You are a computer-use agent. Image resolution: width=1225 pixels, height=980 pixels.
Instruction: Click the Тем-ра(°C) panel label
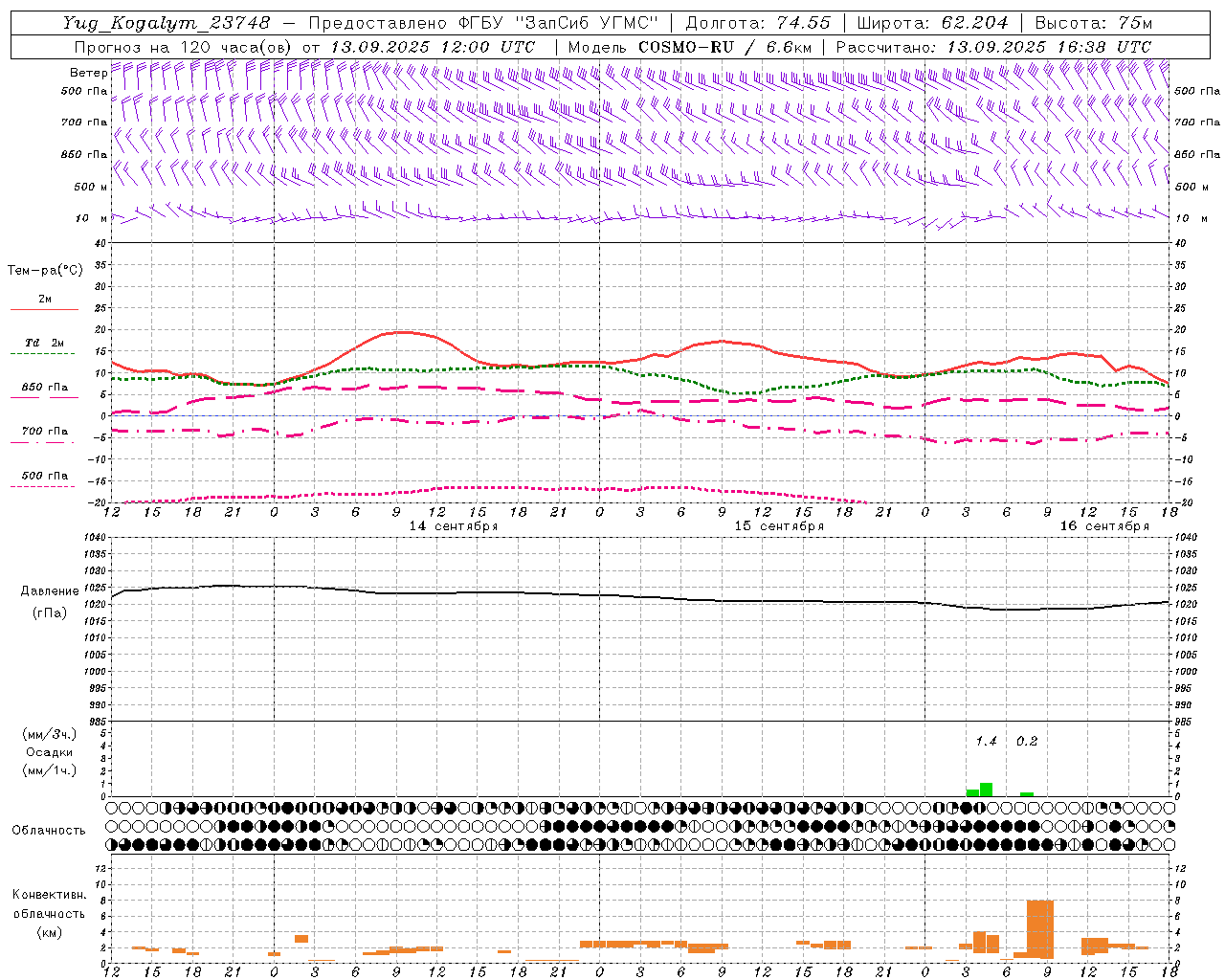45,271
